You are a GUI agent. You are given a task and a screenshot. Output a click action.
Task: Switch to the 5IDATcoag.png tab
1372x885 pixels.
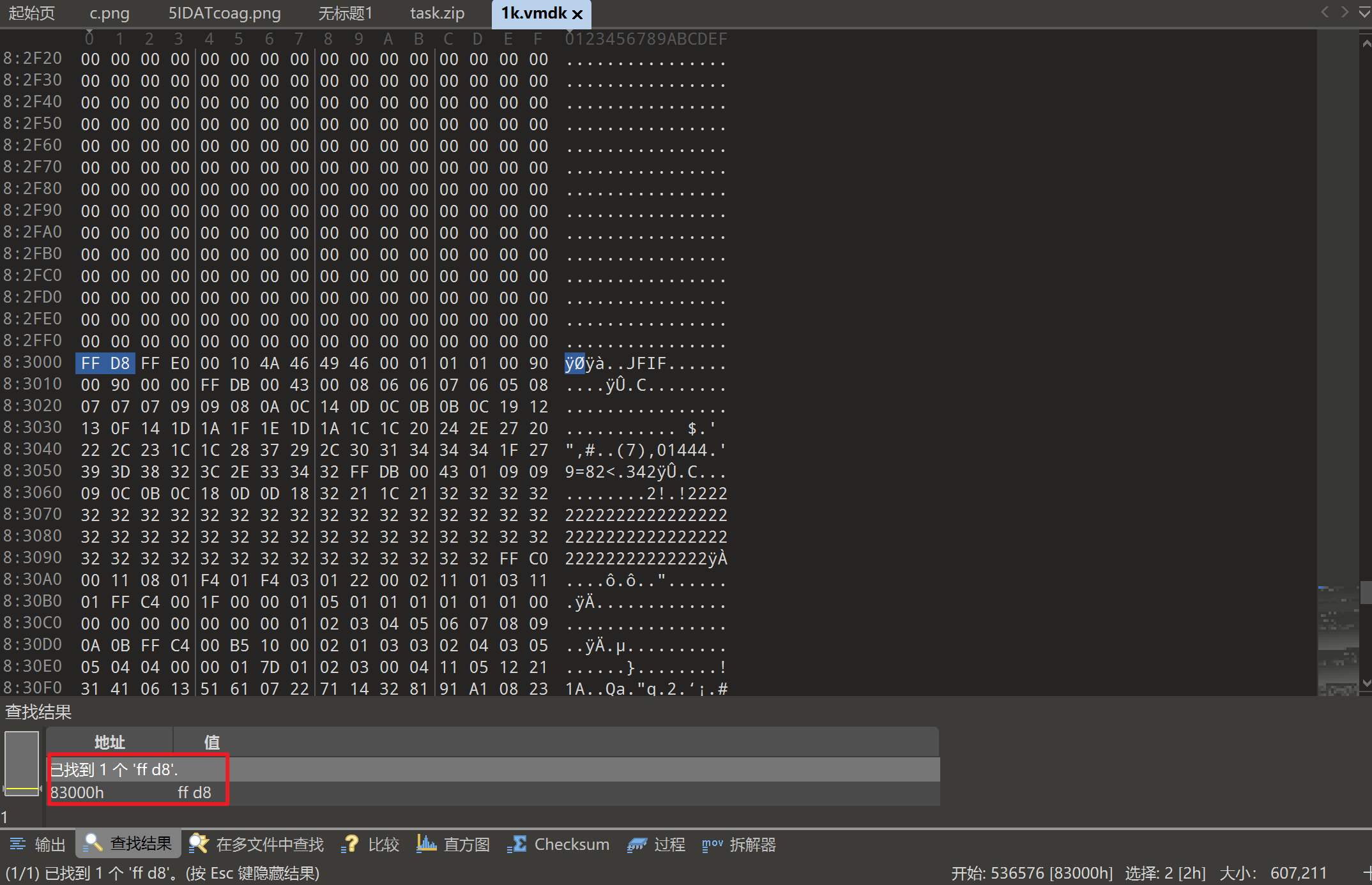point(224,13)
